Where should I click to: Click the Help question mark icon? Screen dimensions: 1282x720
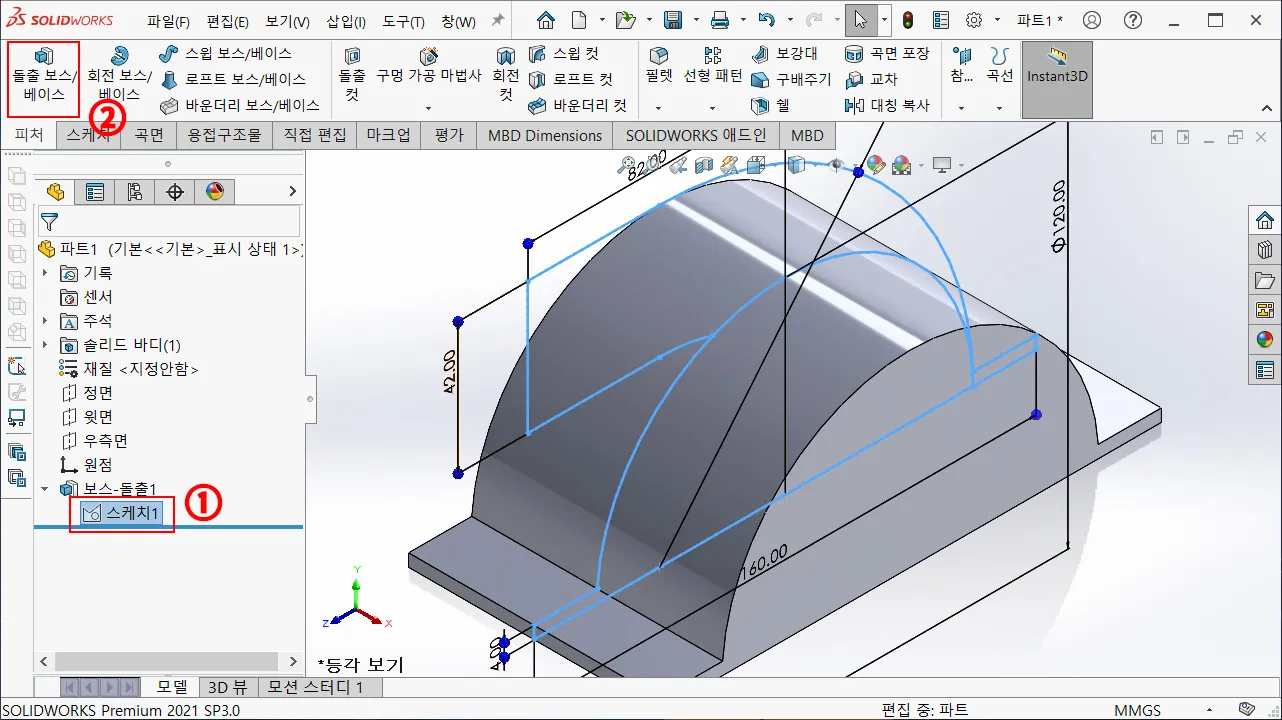(1133, 20)
